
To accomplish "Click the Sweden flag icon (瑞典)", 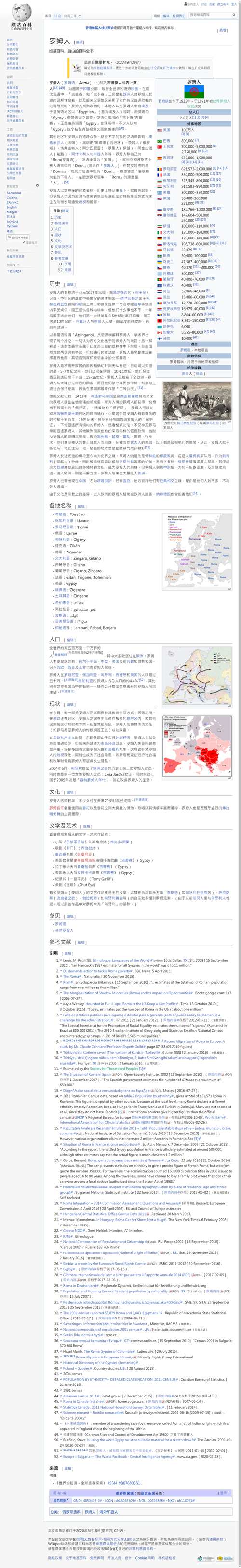I will click(x=160, y=256).
